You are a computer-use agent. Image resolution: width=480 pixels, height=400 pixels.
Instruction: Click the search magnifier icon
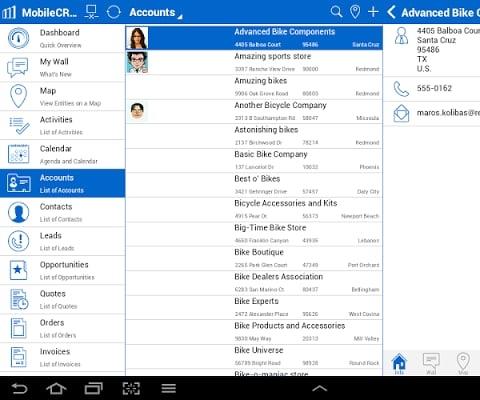[336, 12]
